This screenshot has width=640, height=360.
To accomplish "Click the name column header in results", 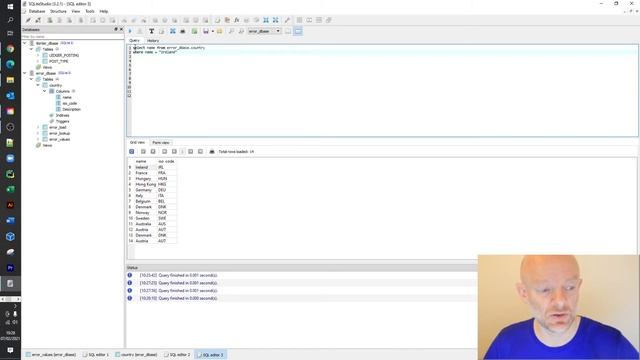I will coord(146,162).
